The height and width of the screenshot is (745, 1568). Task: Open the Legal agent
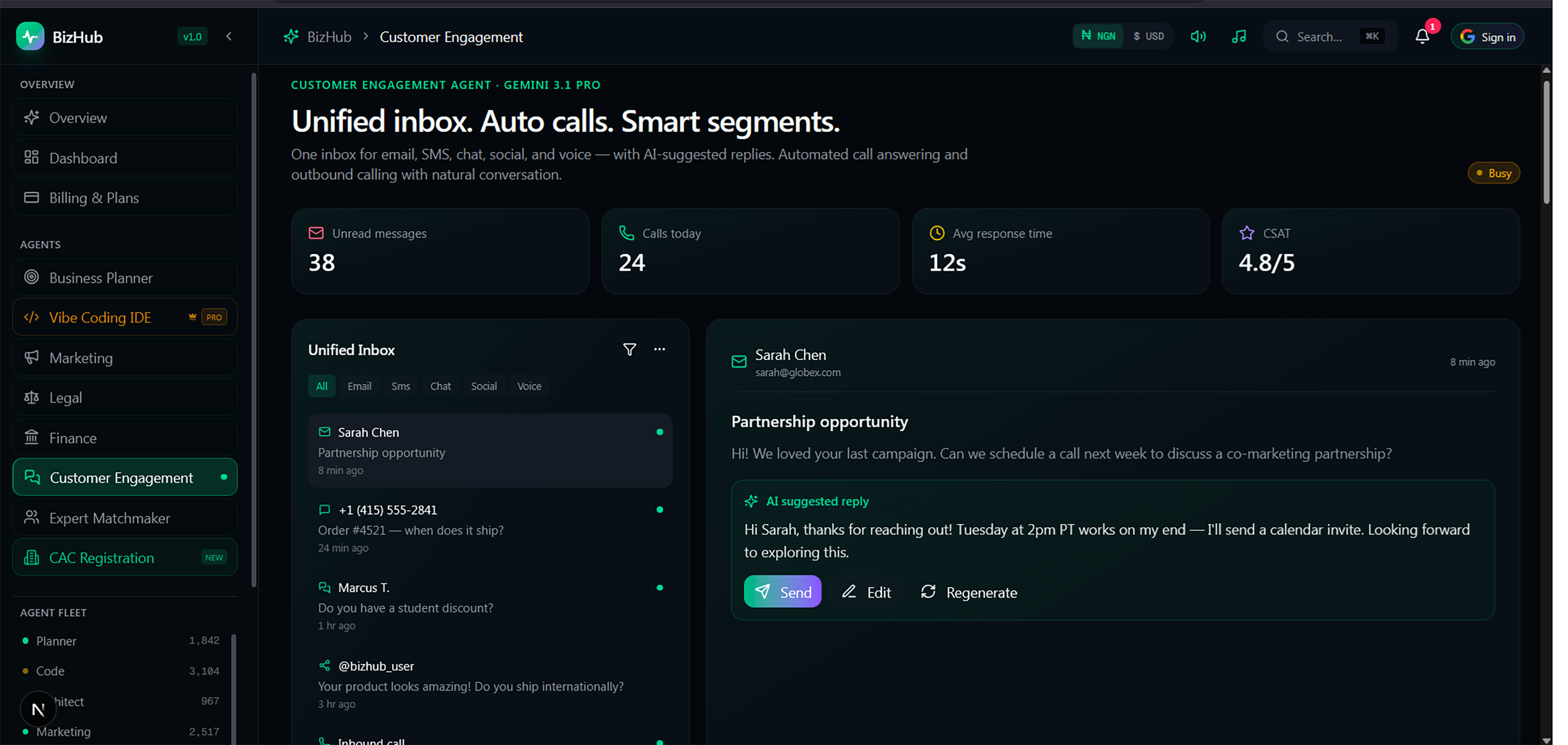point(125,398)
